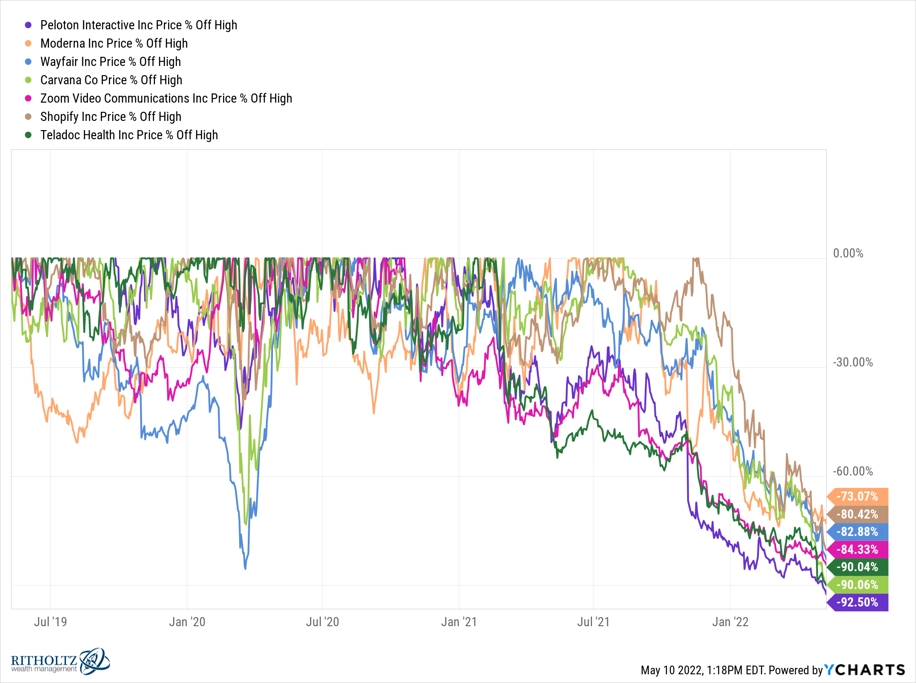Click the purple Peloton legend dot
This screenshot has width=916, height=683.
click(x=28, y=25)
